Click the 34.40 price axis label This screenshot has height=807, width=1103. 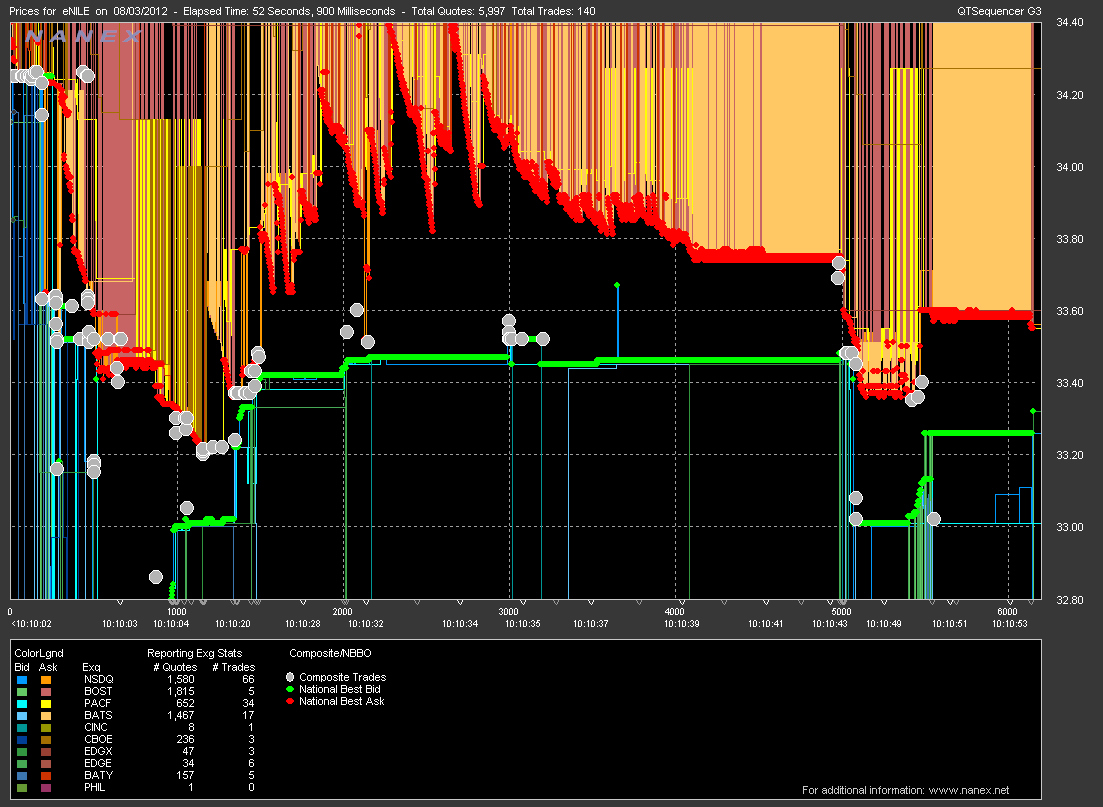coord(1070,23)
